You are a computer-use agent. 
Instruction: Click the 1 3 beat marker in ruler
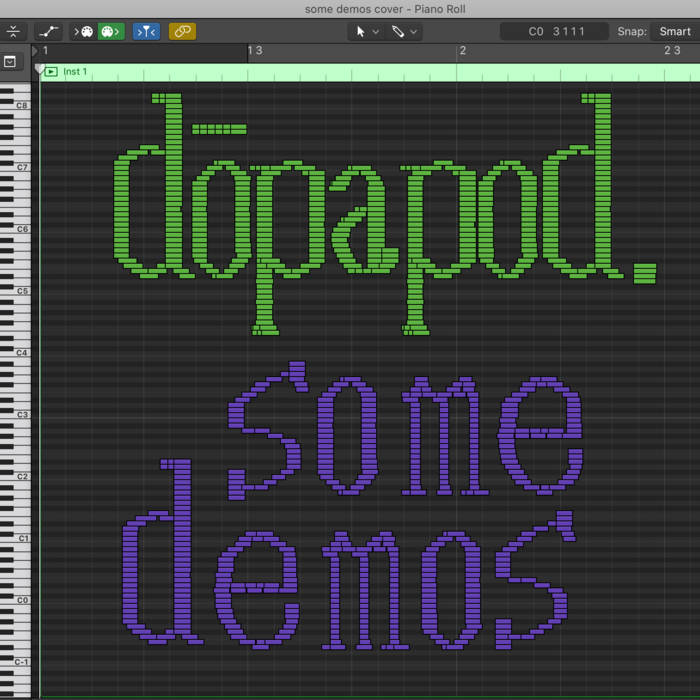255,50
